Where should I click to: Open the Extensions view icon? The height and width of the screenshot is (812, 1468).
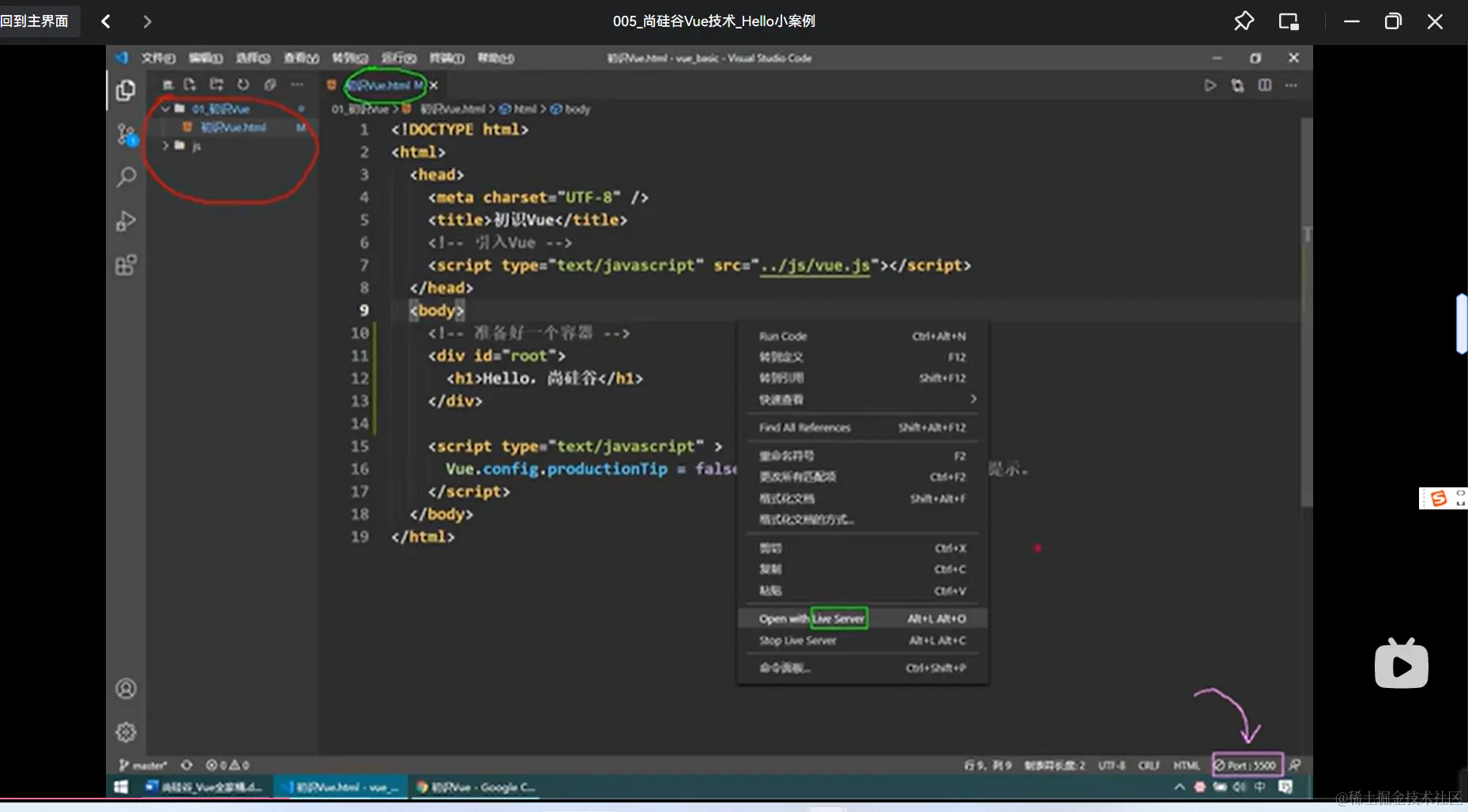click(126, 265)
